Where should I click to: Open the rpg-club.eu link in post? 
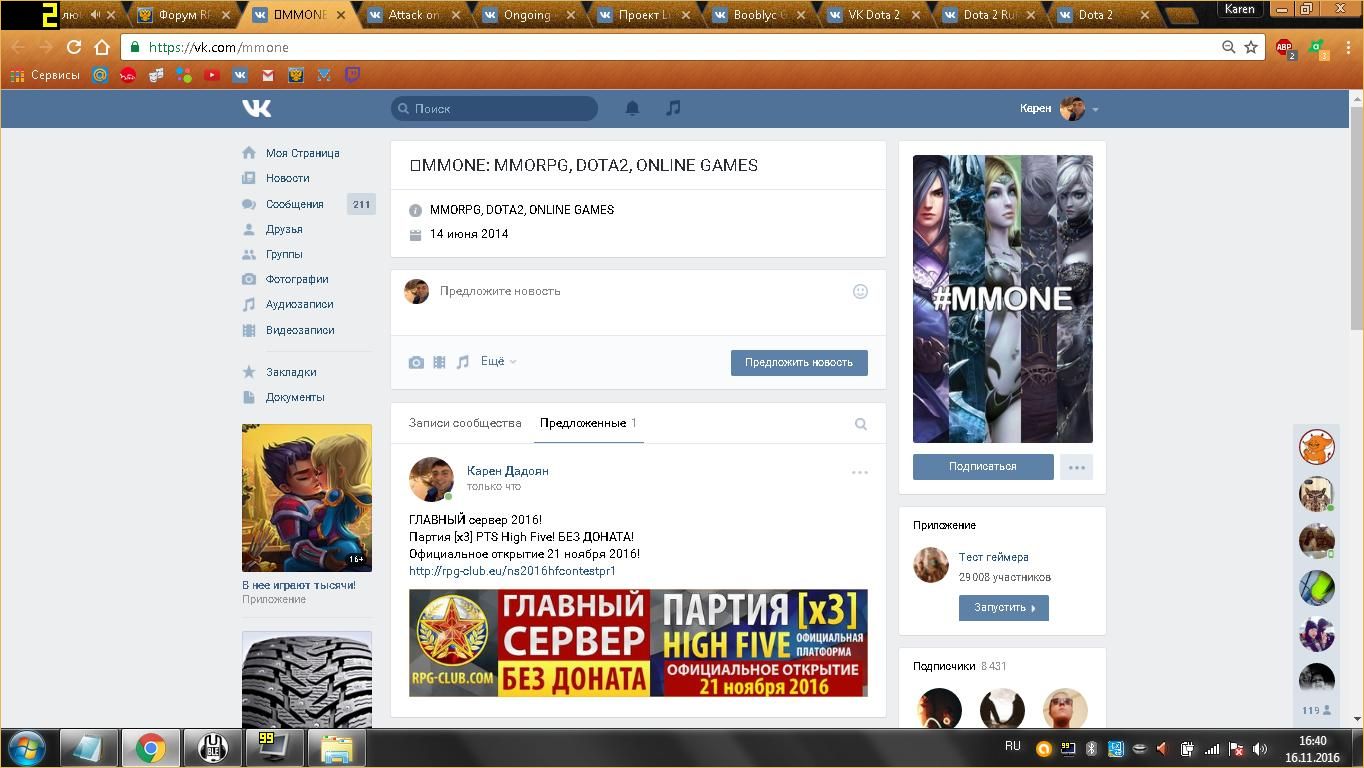point(512,571)
